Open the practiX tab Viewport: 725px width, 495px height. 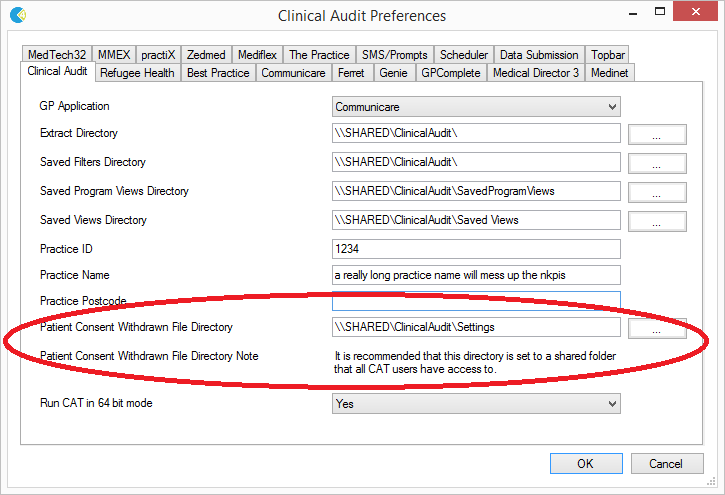[158, 55]
